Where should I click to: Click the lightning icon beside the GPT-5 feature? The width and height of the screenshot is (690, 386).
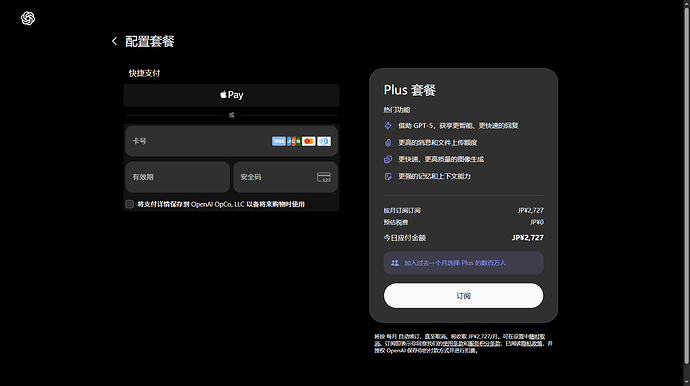(x=388, y=126)
